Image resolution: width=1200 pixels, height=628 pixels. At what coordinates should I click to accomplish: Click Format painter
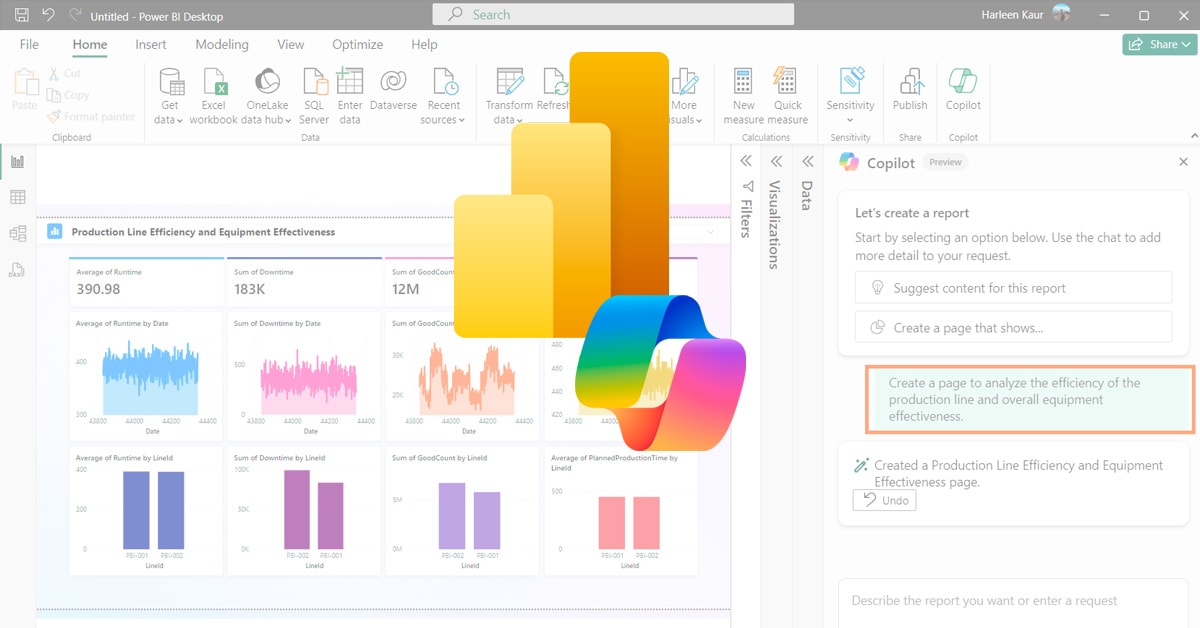tap(91, 117)
